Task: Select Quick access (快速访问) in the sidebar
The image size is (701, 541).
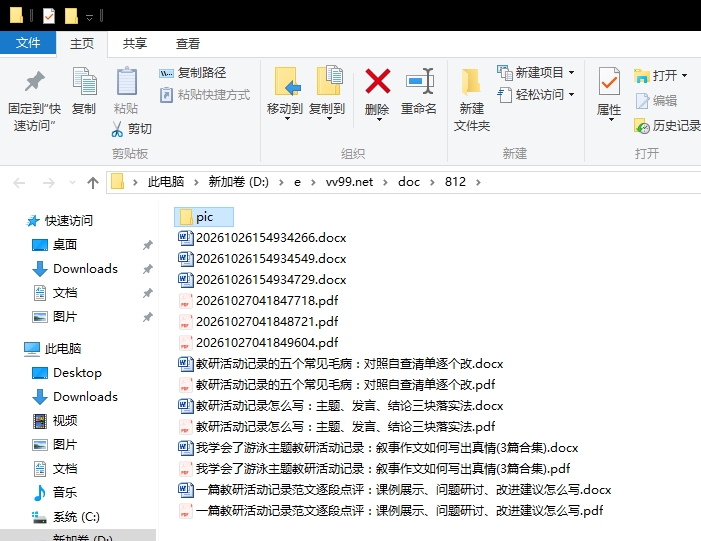Action: pos(59,220)
